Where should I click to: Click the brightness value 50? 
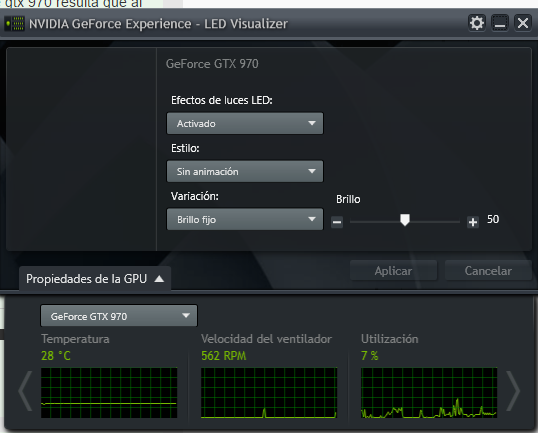[493, 219]
